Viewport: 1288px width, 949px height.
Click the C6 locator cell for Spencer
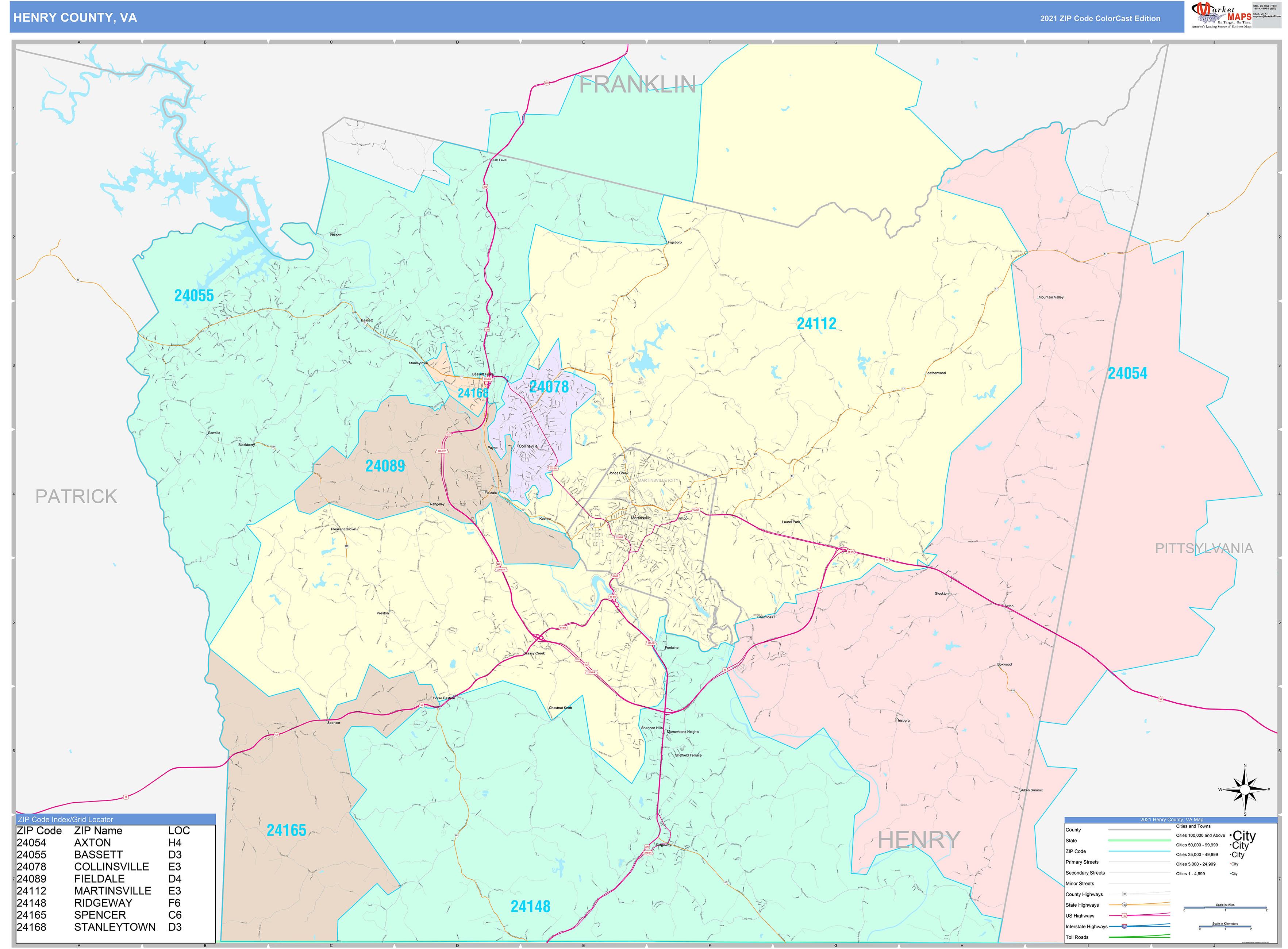(x=175, y=915)
